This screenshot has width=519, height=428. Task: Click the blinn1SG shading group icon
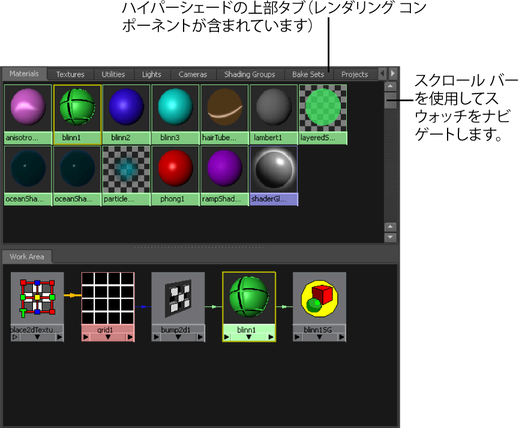(x=320, y=298)
